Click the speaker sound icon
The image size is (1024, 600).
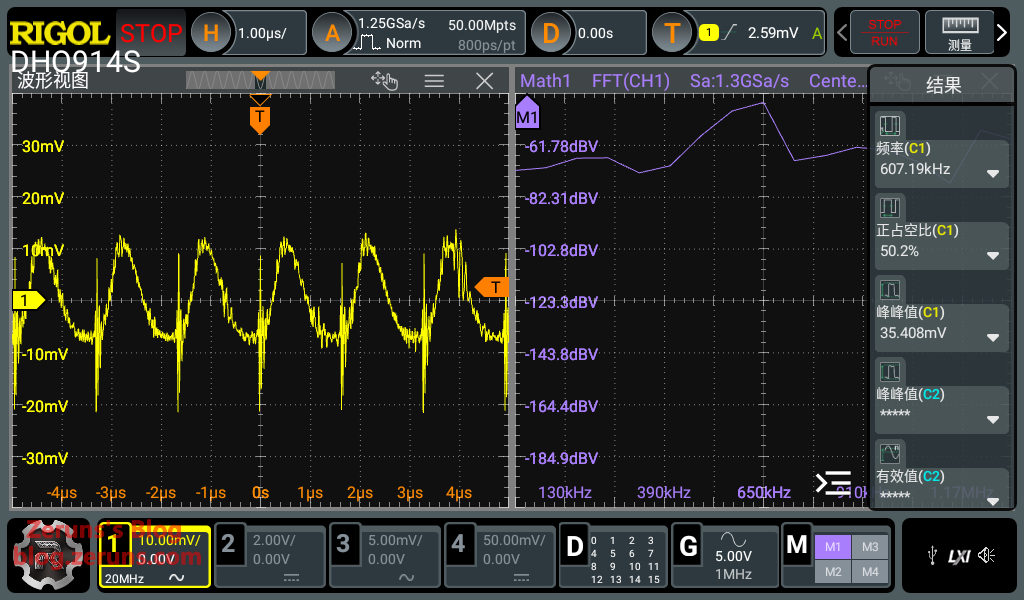point(987,555)
